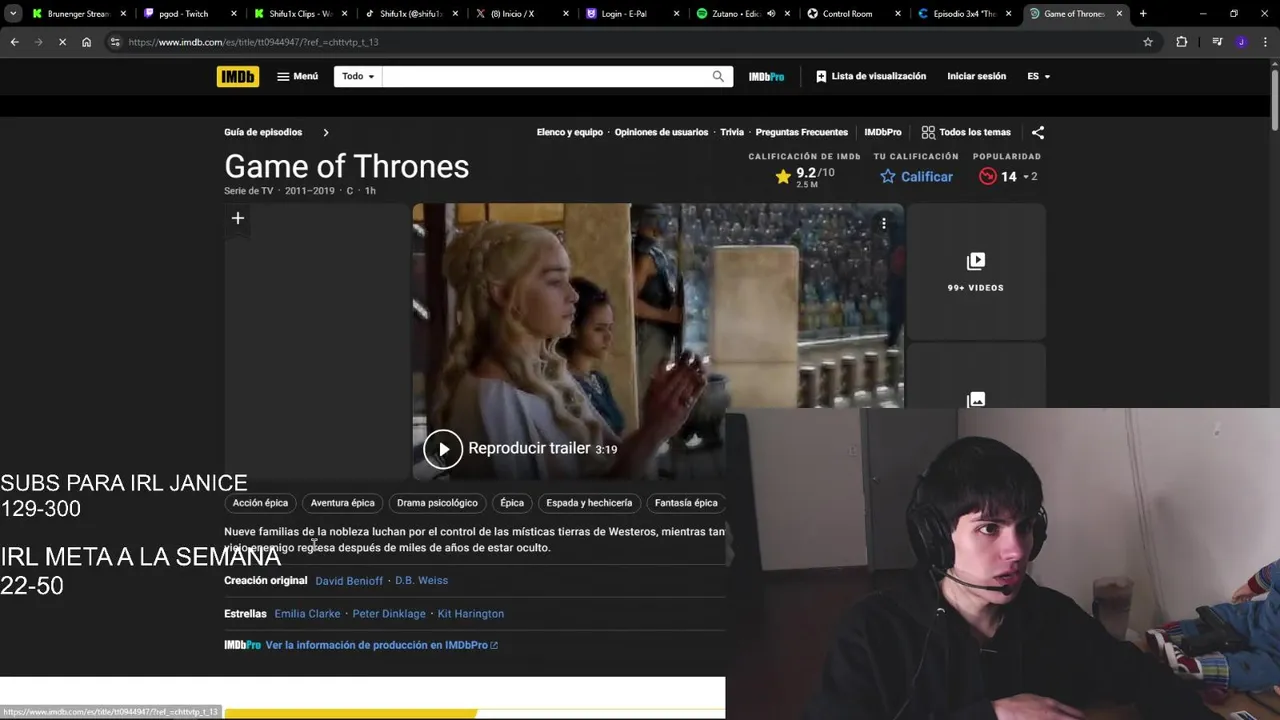Go back in browser history
This screenshot has width=1280, height=720.
(14, 42)
